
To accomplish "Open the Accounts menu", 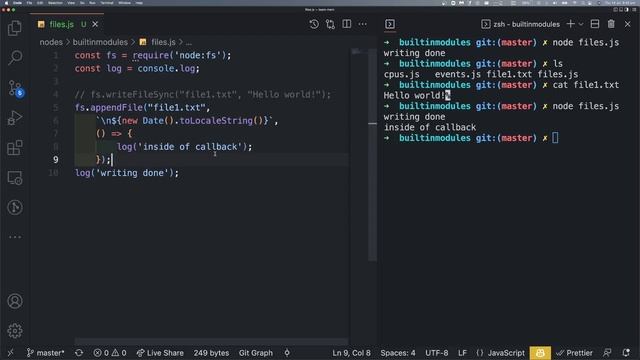I will click(15, 301).
